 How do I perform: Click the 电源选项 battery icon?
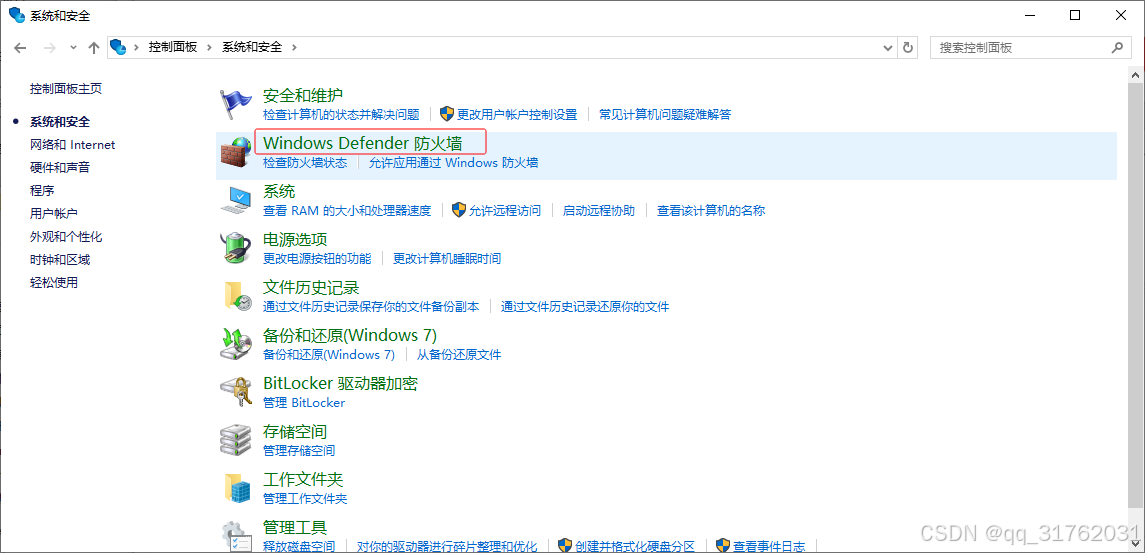point(236,248)
